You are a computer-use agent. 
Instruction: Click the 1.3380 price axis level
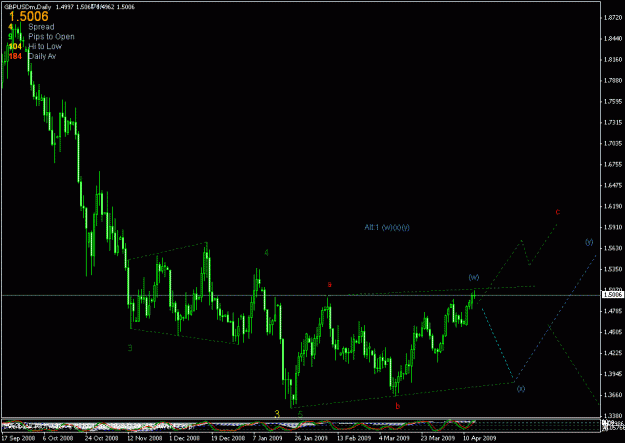(x=613, y=415)
